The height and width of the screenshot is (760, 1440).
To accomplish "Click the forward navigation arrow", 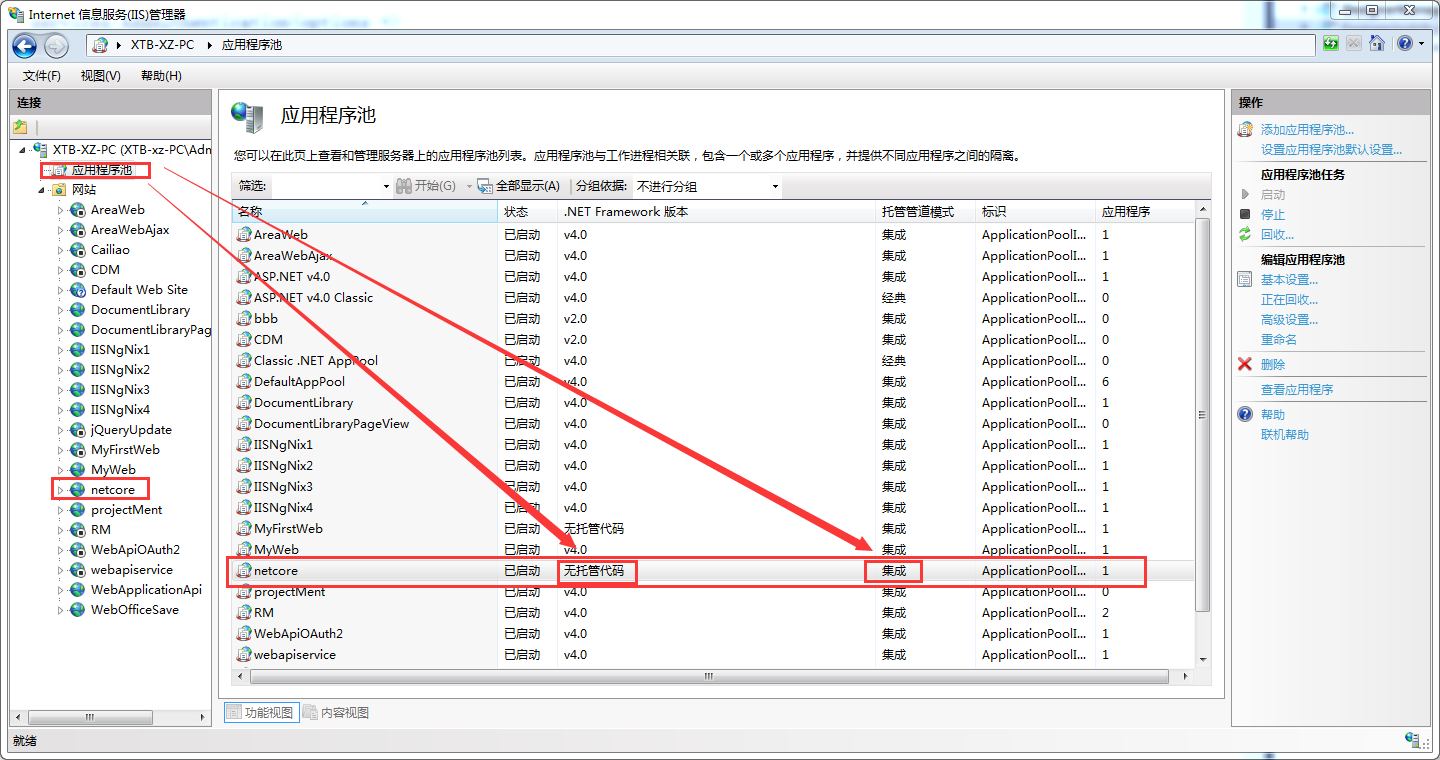I will tap(56, 45).
